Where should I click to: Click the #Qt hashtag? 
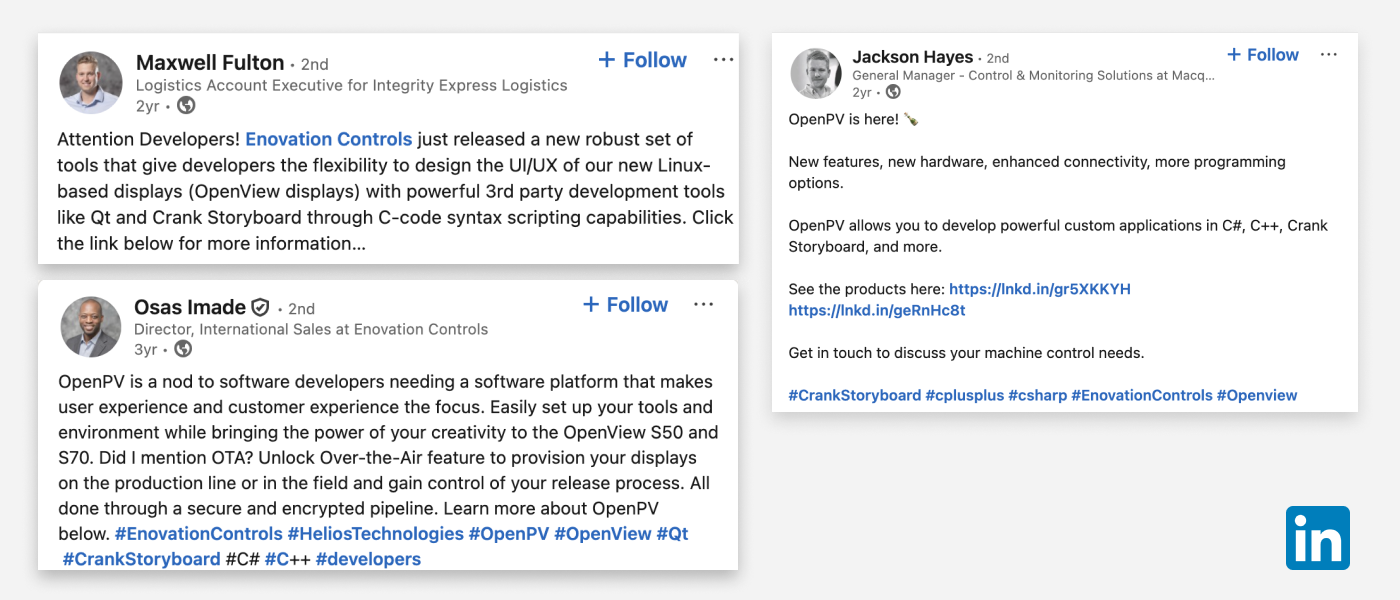tap(672, 534)
